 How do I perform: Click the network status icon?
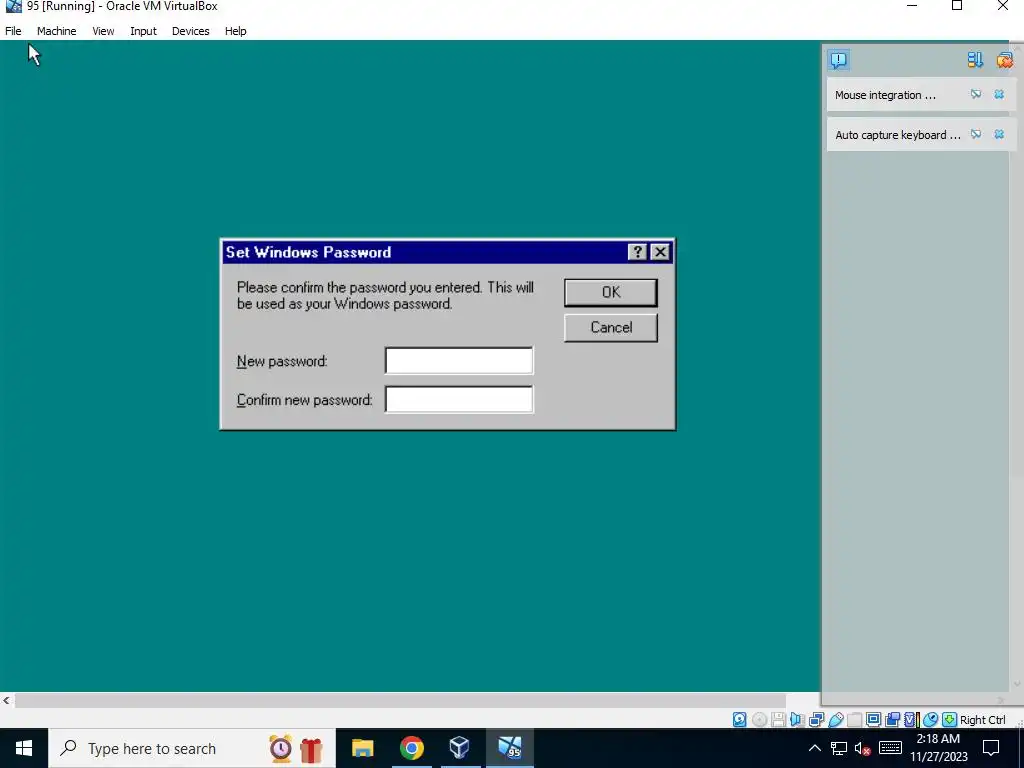[816, 720]
